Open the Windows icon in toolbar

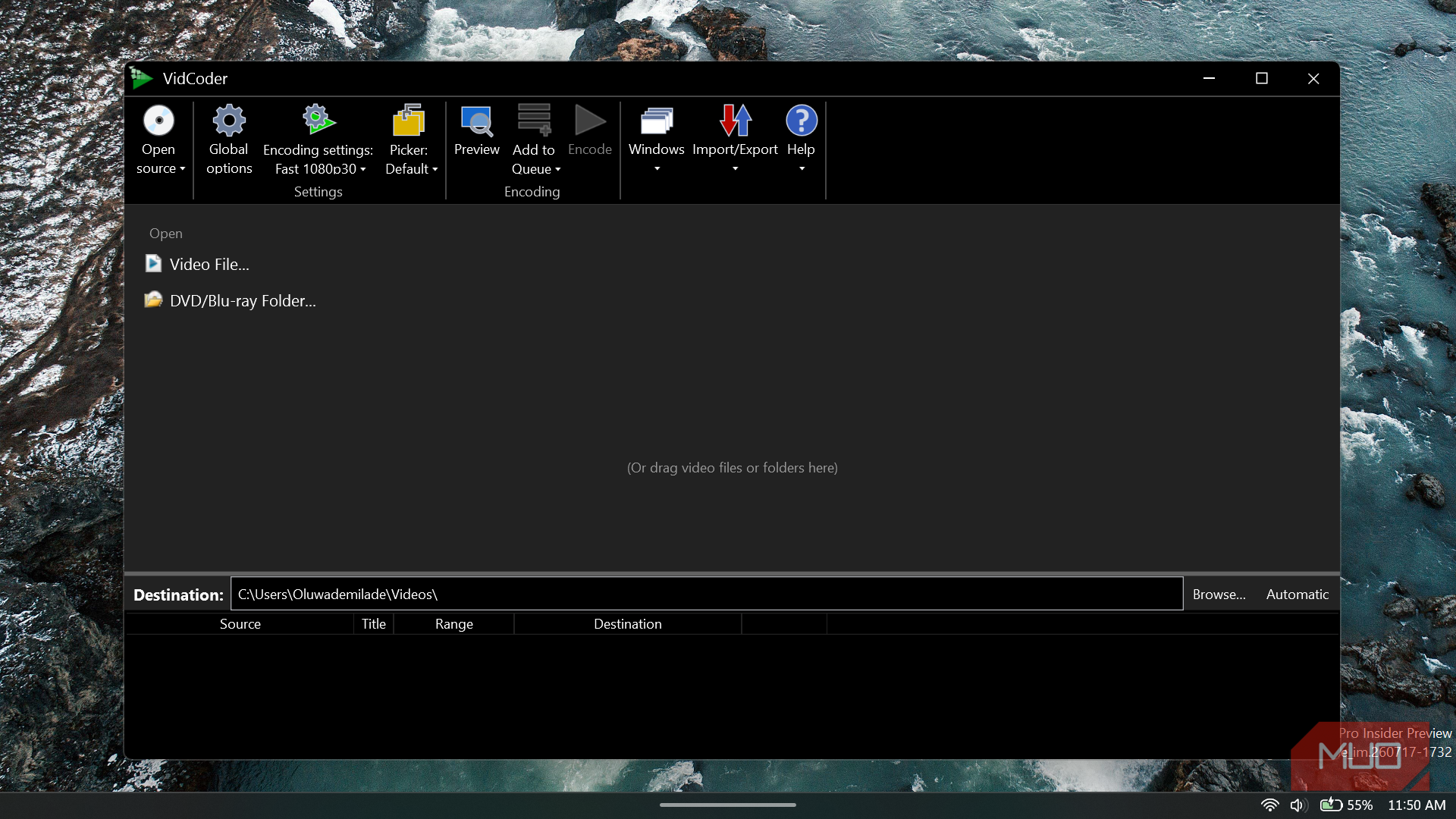click(x=657, y=121)
